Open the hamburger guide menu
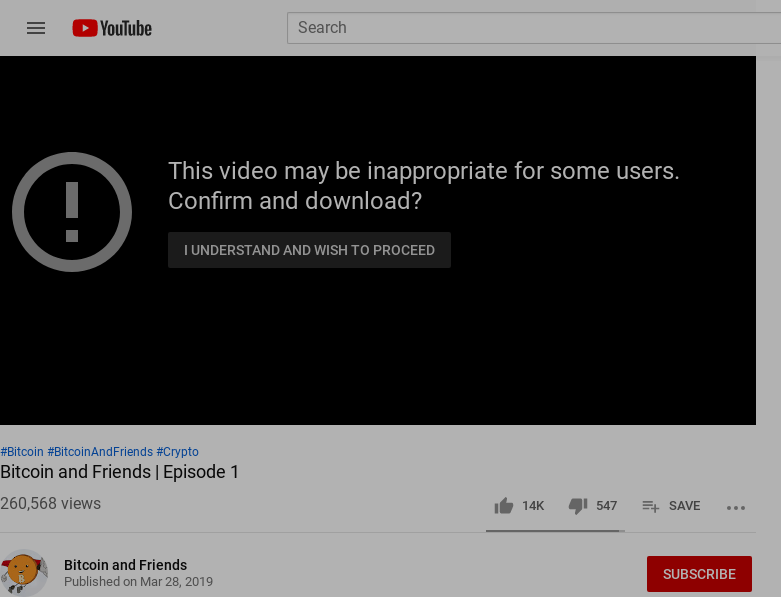Screen dimensions: 781x597 coord(36,28)
